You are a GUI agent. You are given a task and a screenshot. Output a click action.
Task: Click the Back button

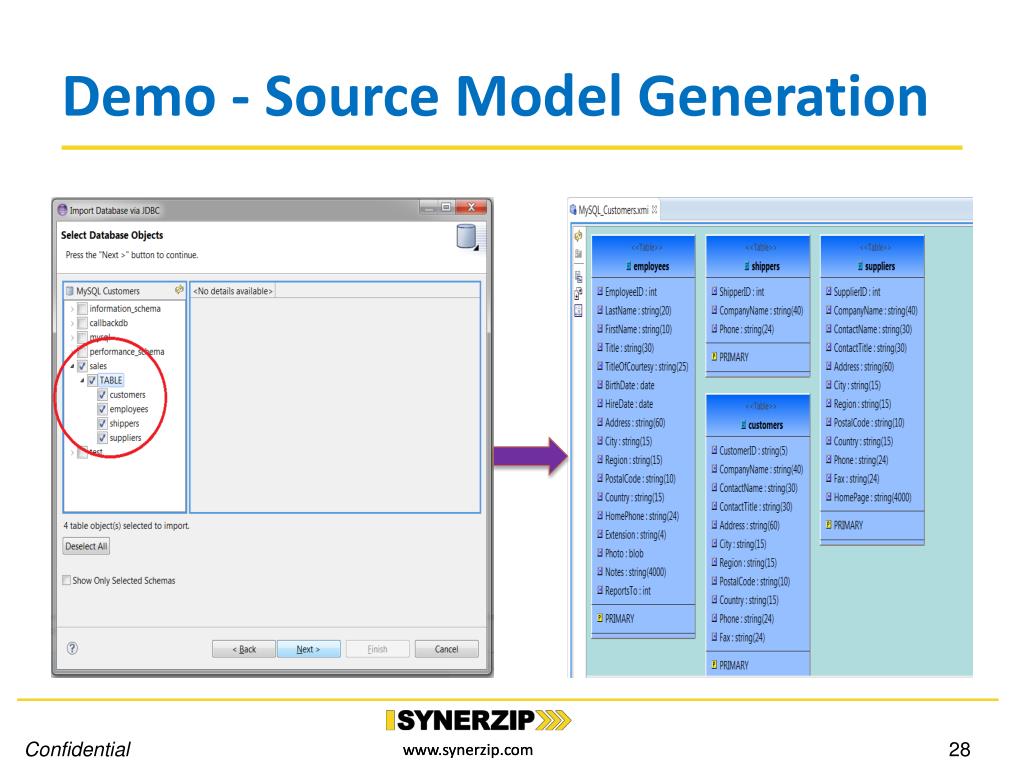coord(244,649)
